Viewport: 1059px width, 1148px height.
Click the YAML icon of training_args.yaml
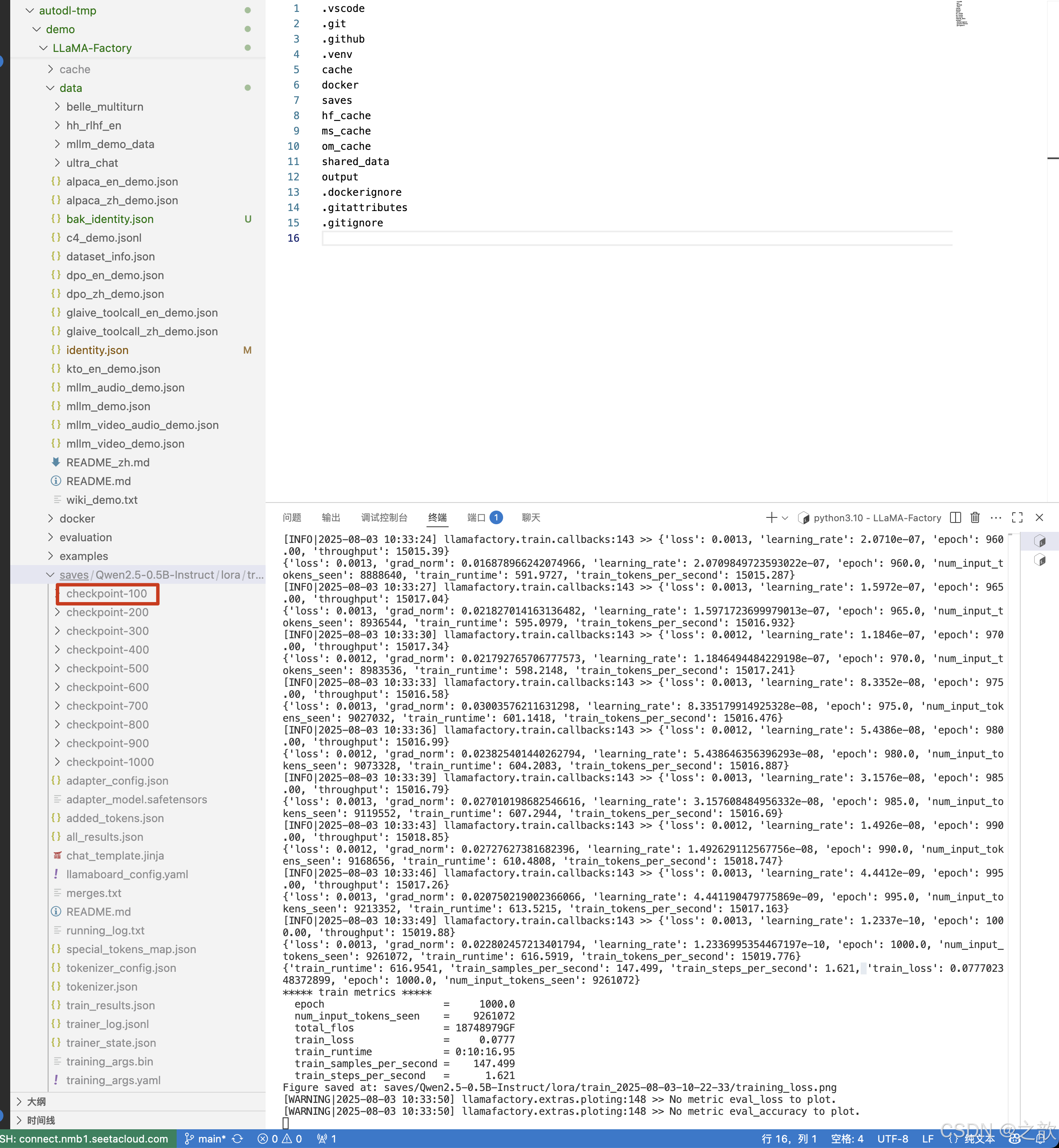56,1080
